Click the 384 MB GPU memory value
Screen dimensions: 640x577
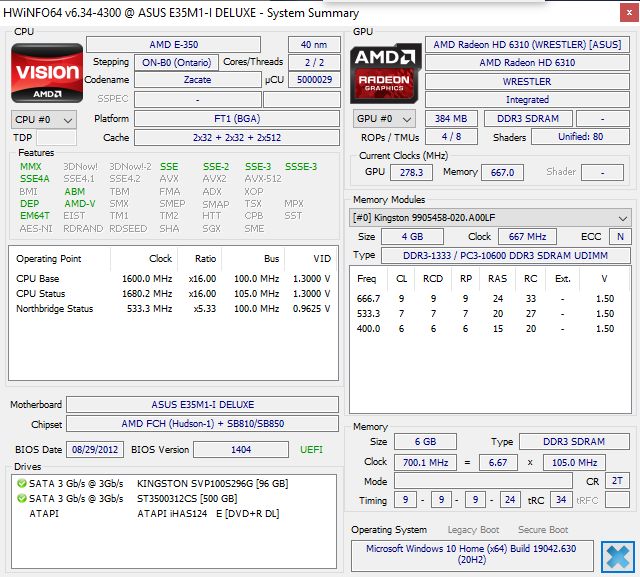pyautogui.click(x=451, y=119)
